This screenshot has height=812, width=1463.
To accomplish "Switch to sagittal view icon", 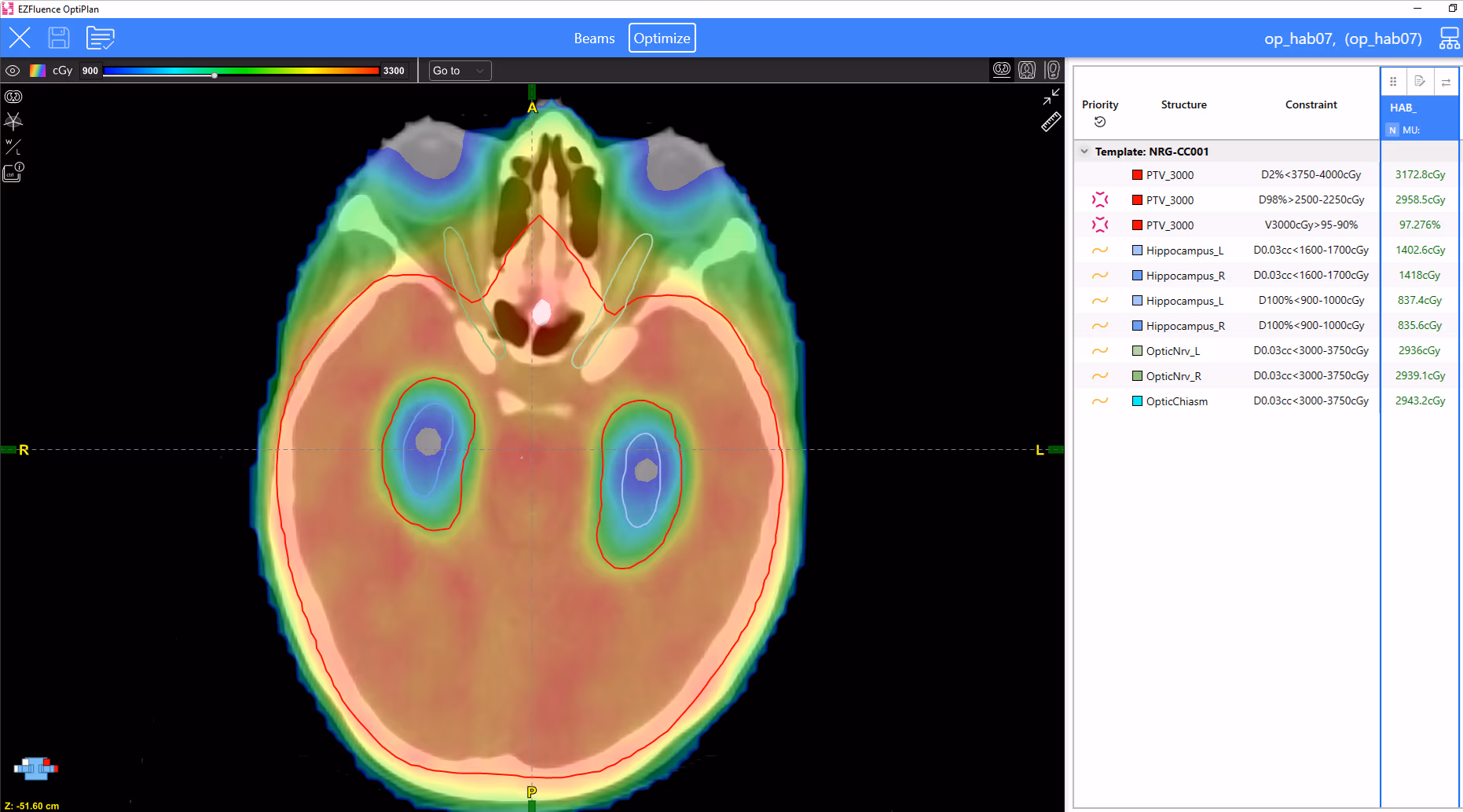I will [1052, 70].
